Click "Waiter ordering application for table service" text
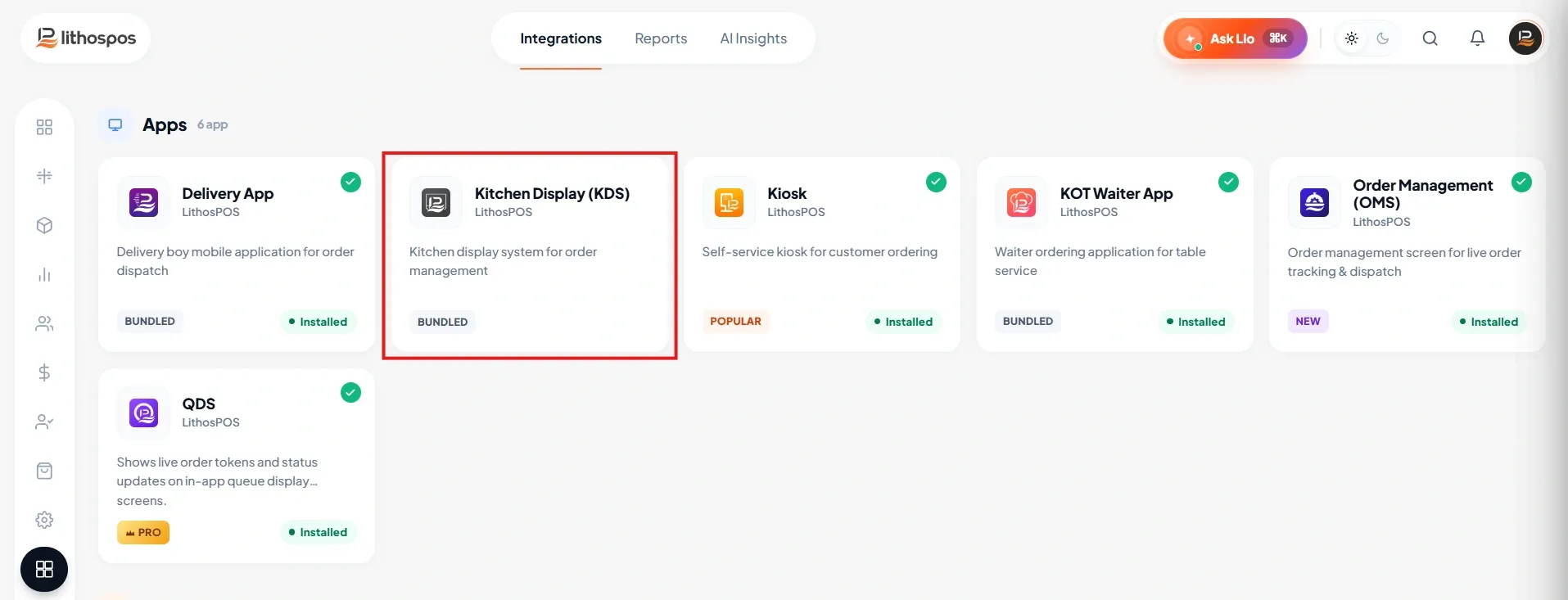 (x=1100, y=261)
